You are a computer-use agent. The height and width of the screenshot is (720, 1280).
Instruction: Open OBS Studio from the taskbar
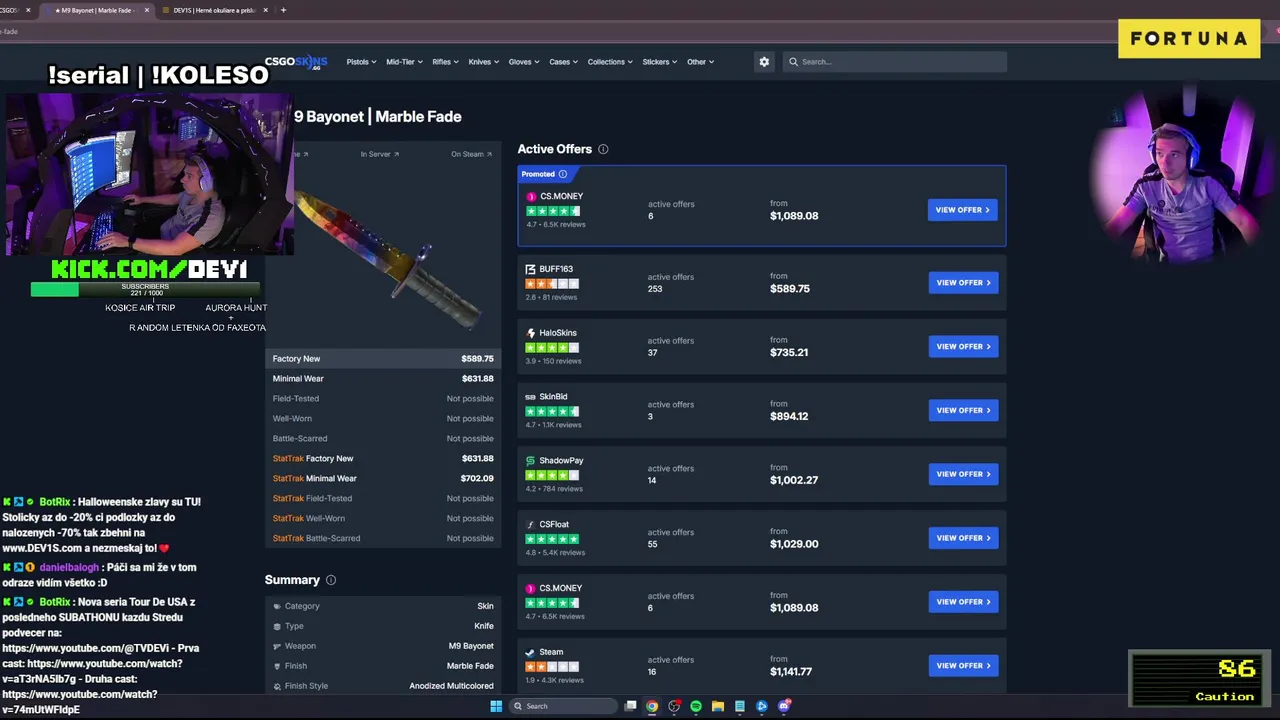pos(674,706)
